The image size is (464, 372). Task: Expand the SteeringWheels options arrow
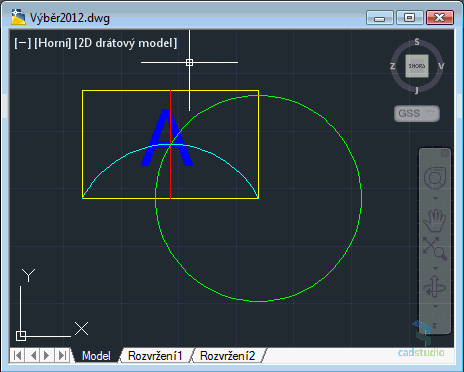coord(435,199)
